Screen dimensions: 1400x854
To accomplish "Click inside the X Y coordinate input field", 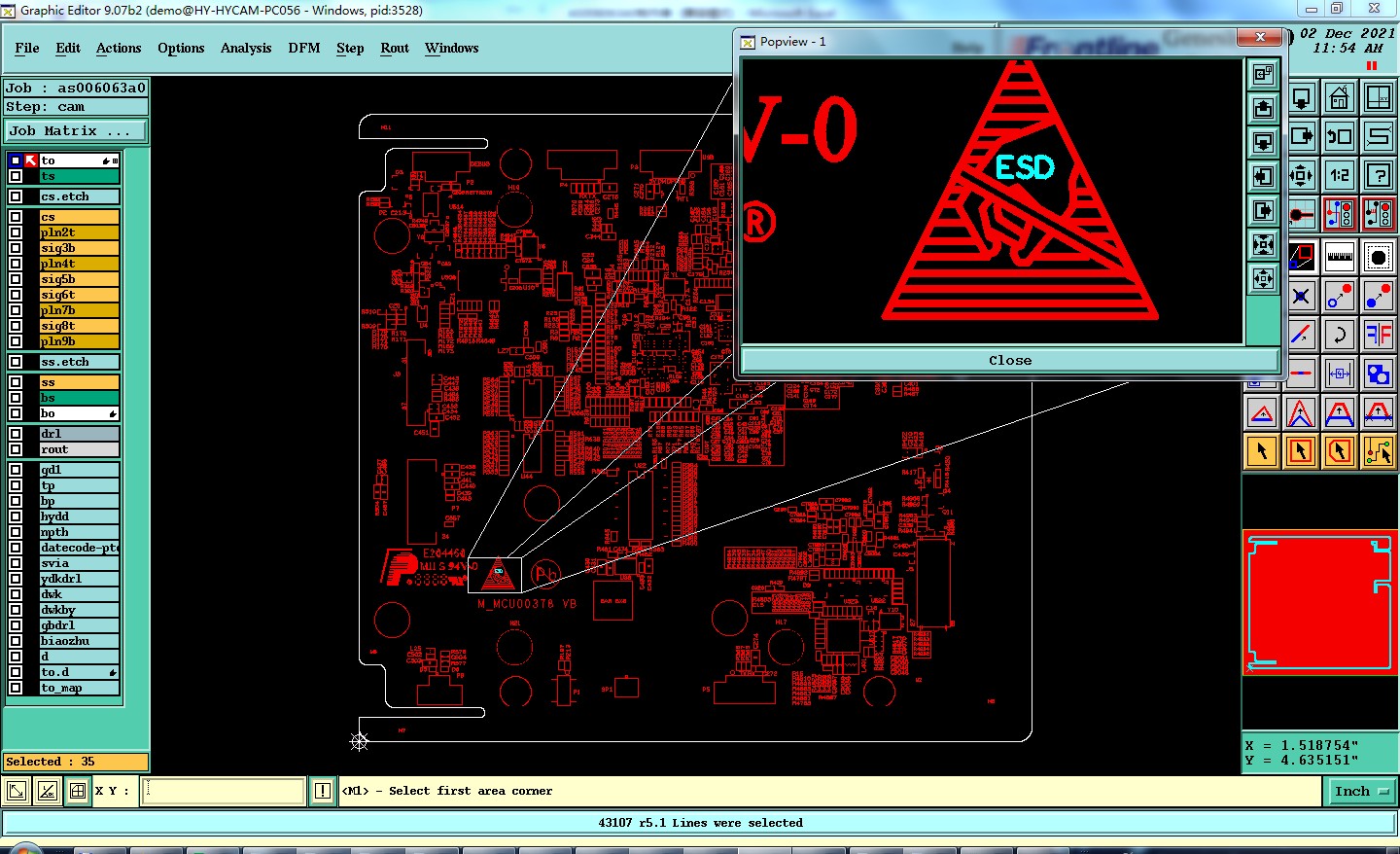I will (x=223, y=791).
